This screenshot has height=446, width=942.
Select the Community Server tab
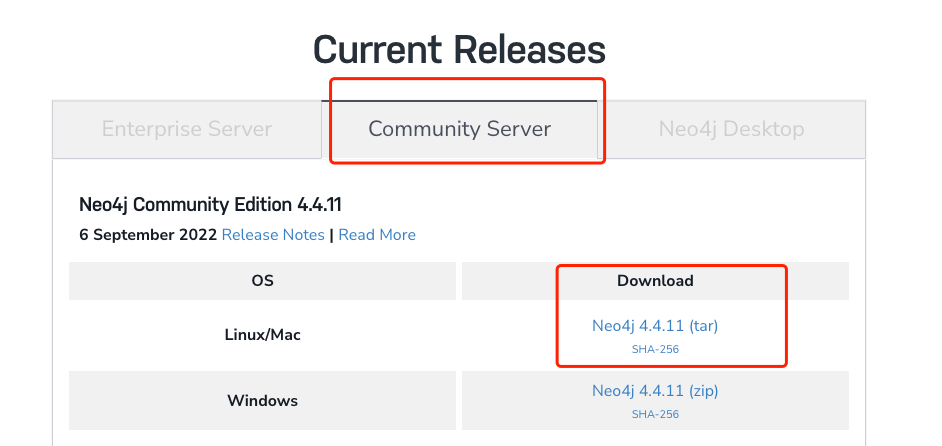460,129
